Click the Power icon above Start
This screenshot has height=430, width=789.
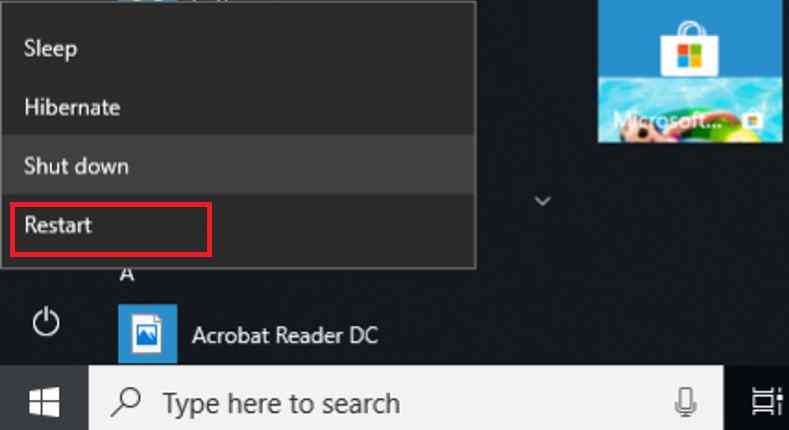46,322
